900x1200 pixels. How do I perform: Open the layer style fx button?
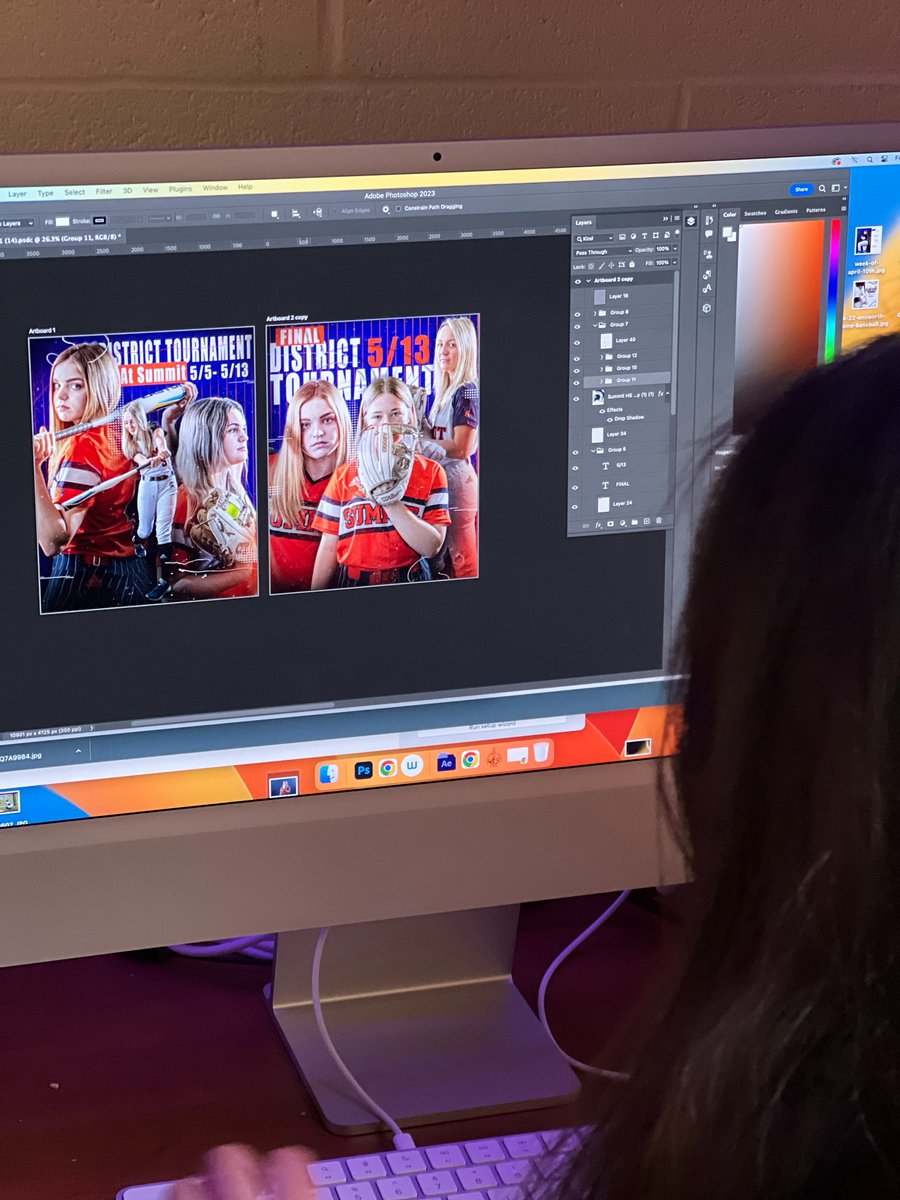(x=598, y=523)
